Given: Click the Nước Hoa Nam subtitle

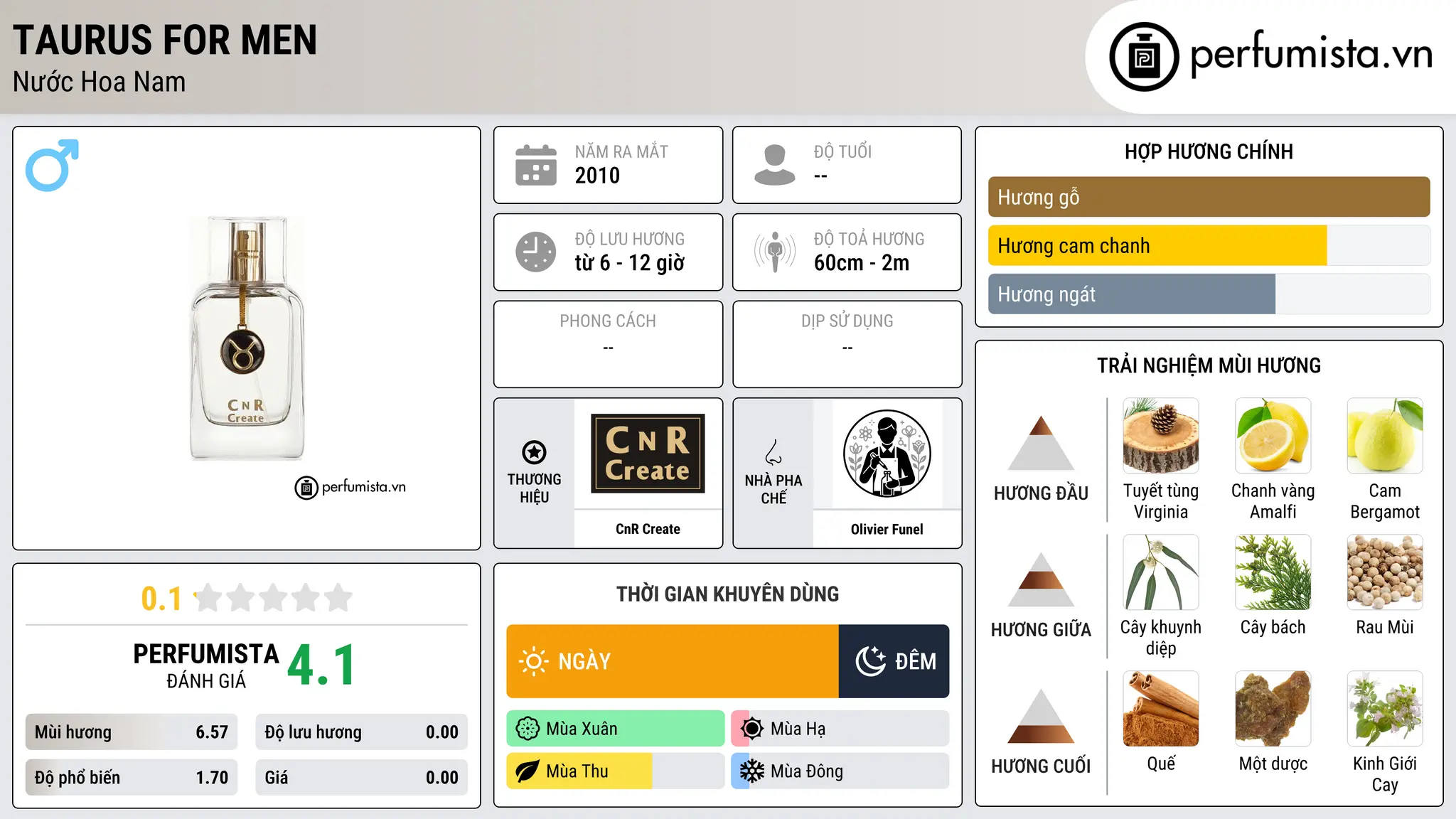Looking at the screenshot, I should [x=100, y=82].
